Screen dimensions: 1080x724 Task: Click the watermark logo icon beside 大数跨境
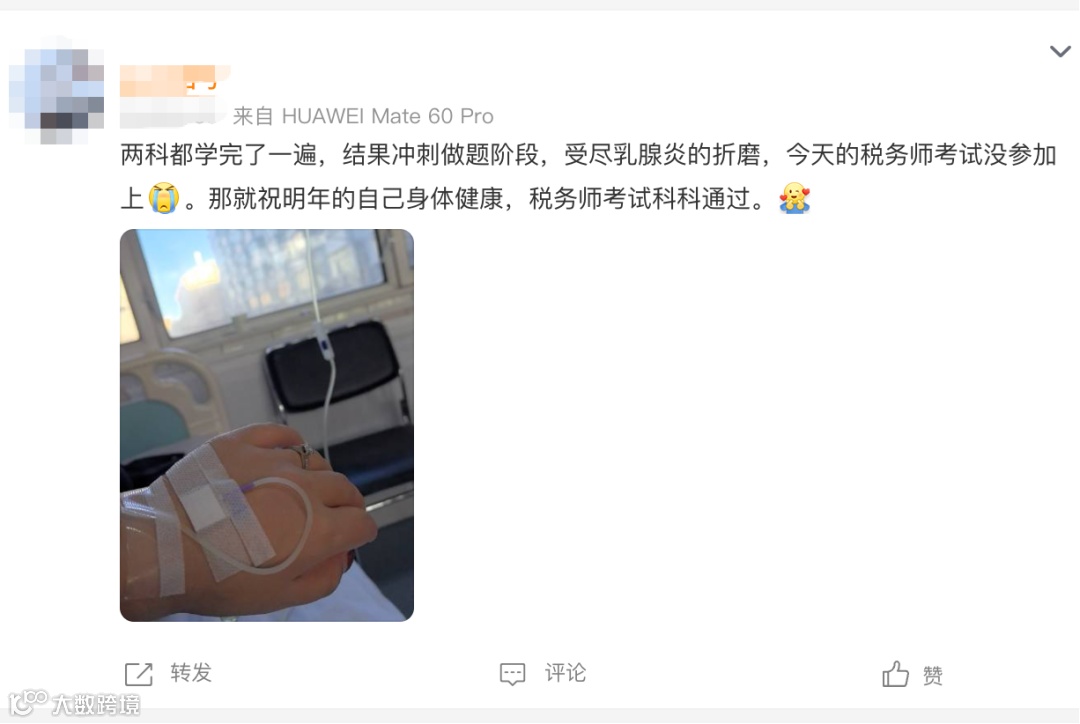(x=28, y=702)
